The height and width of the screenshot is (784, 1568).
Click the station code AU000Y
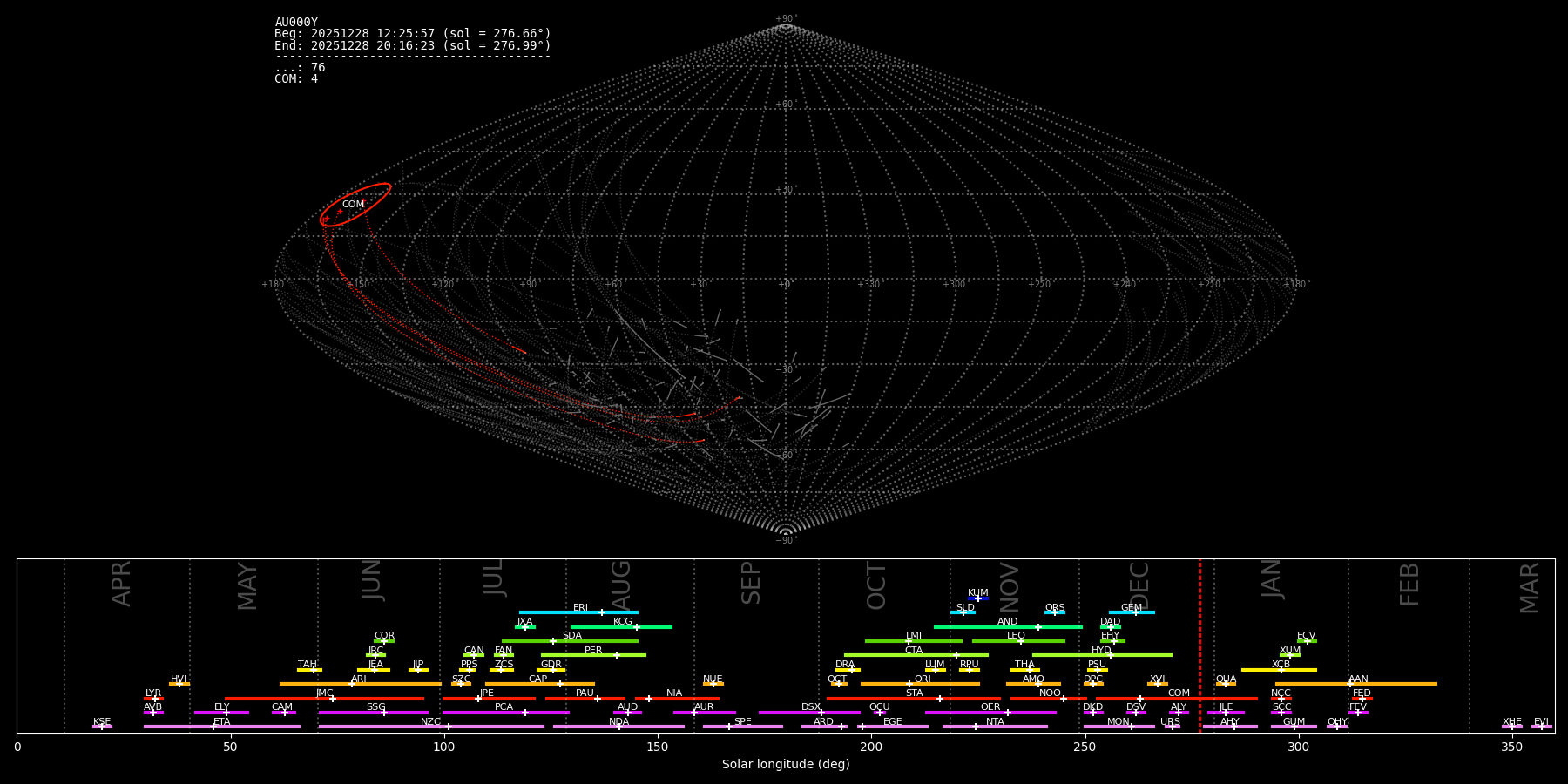point(296,23)
